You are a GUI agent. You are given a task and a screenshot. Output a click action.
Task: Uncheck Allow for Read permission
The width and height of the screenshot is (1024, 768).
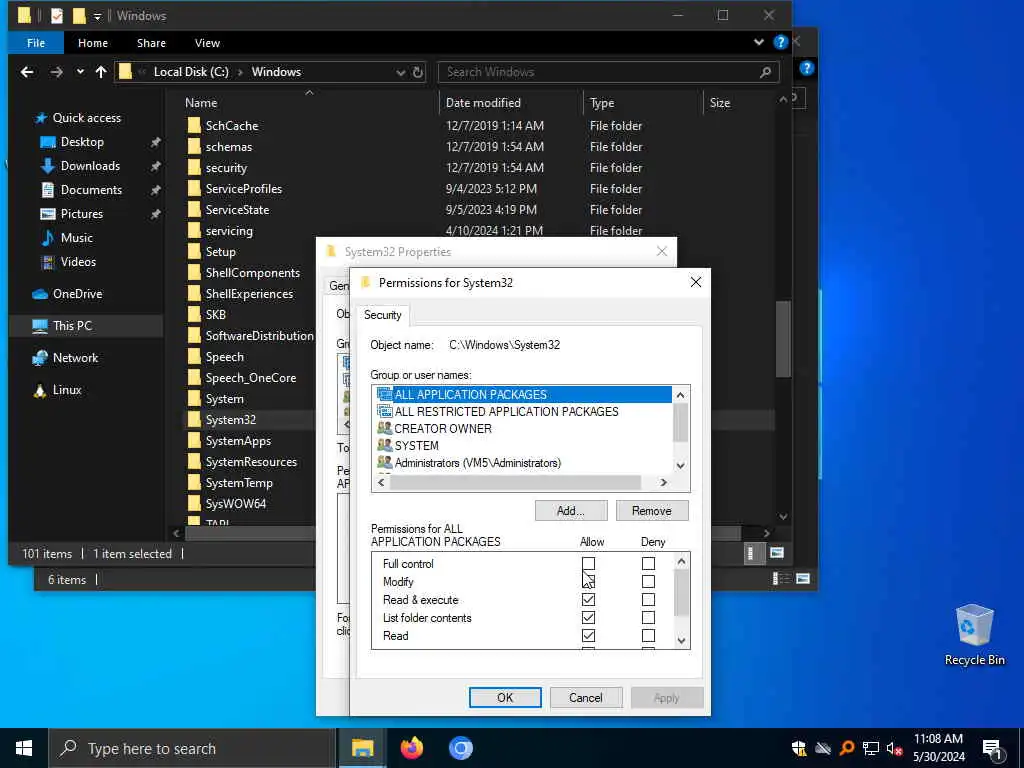[588, 635]
